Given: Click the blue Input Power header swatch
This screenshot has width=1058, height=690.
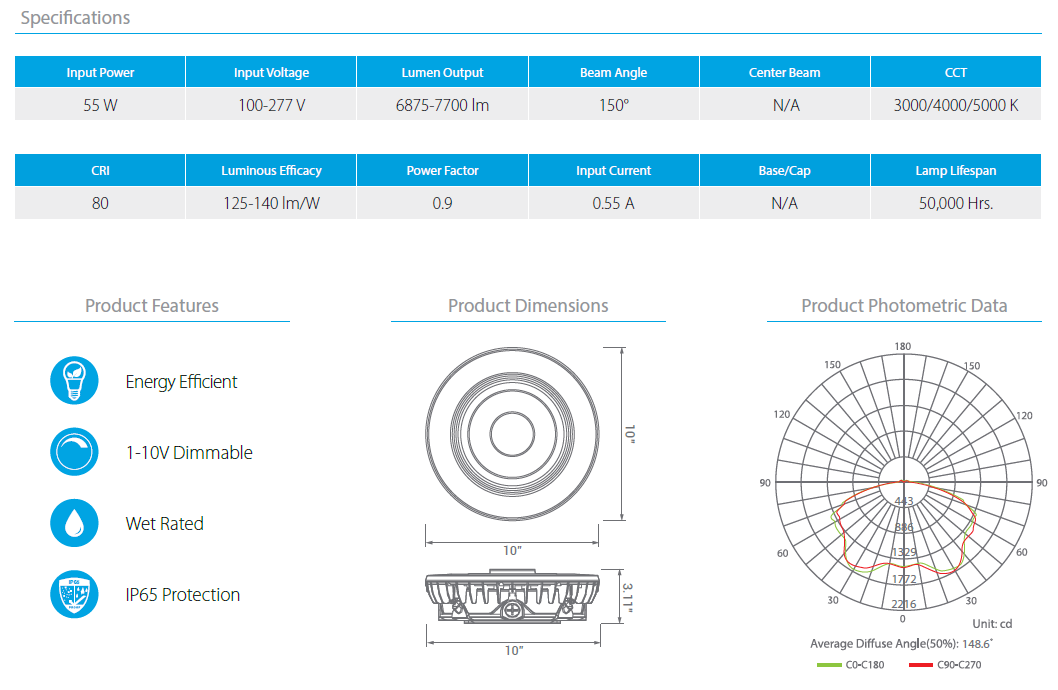Looking at the screenshot, I should click(x=99, y=72).
